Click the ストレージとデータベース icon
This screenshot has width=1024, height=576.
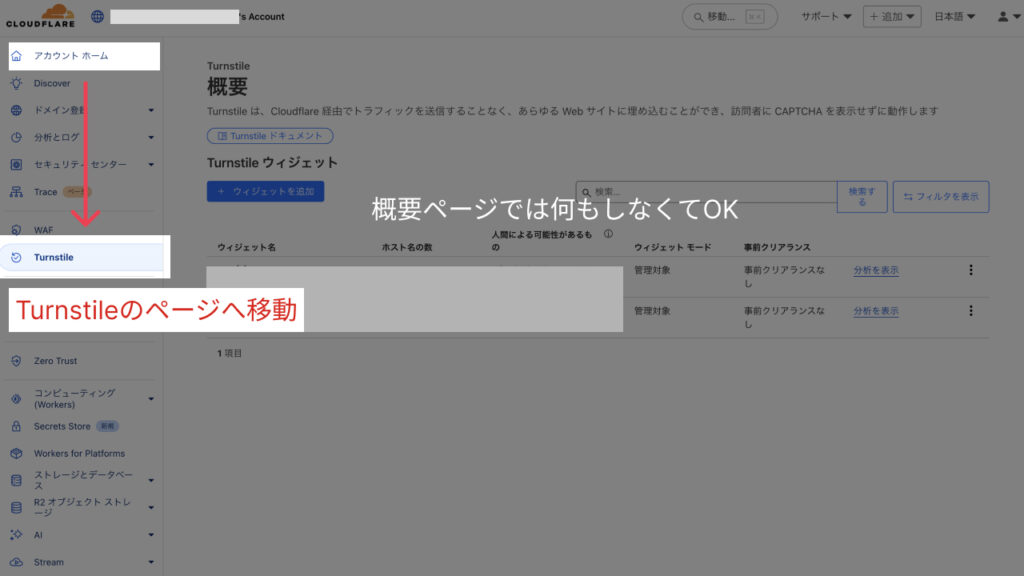16,481
